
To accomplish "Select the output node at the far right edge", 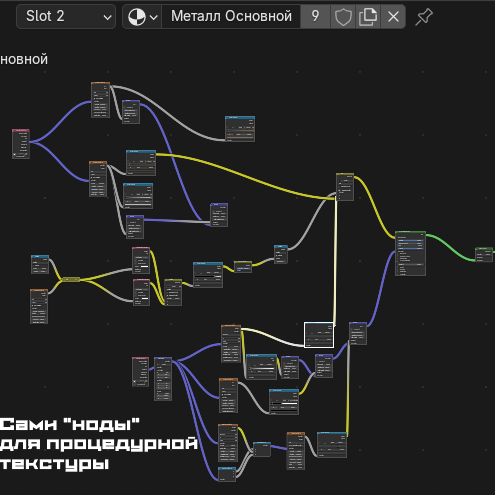I will point(484,254).
